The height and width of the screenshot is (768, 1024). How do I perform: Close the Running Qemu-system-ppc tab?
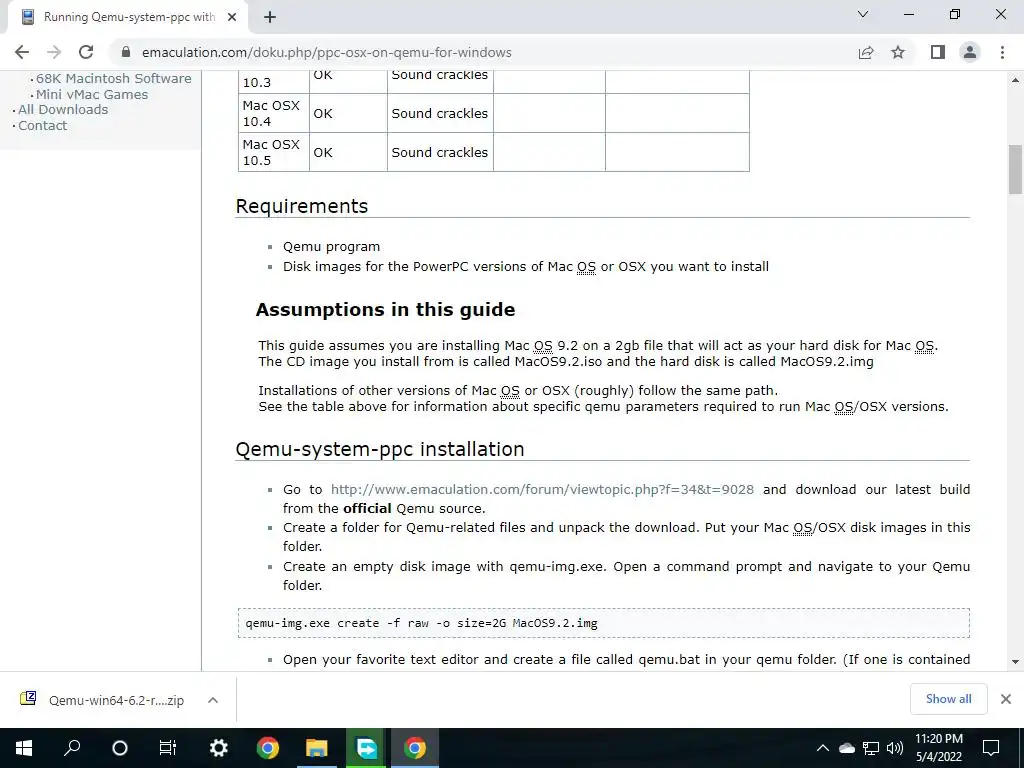click(x=232, y=17)
